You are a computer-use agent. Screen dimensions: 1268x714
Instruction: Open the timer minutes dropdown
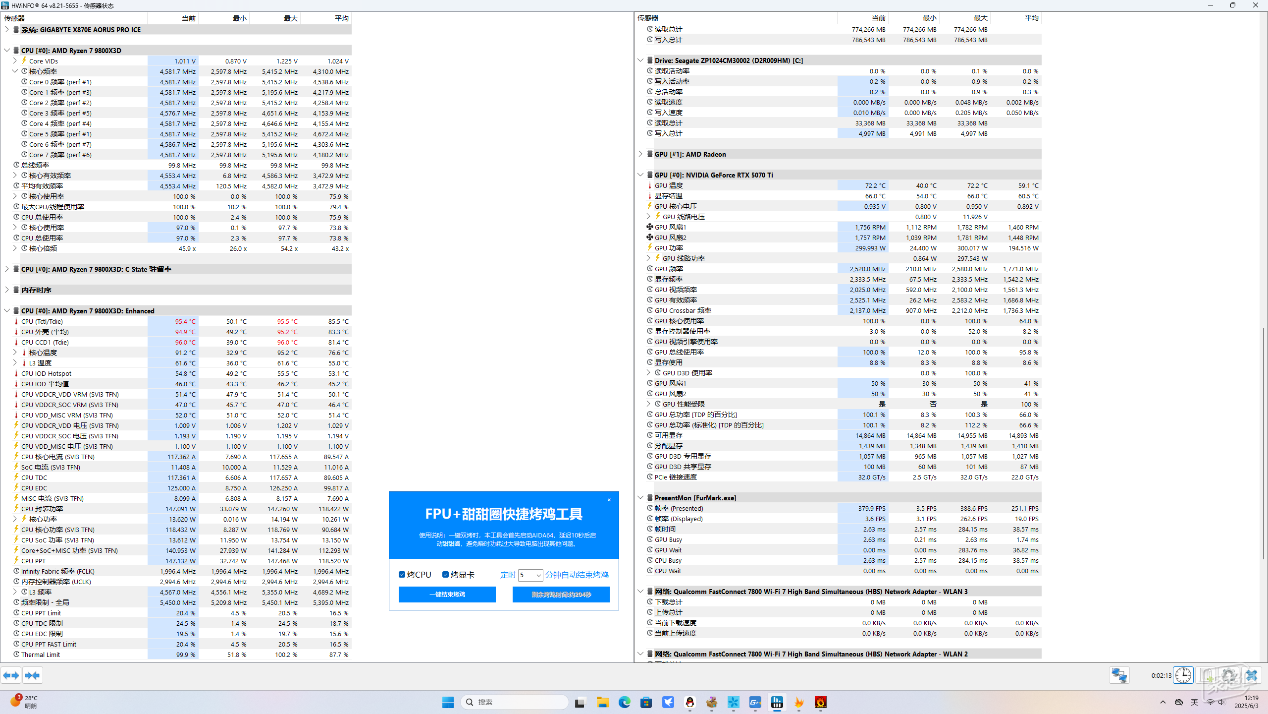coord(530,575)
